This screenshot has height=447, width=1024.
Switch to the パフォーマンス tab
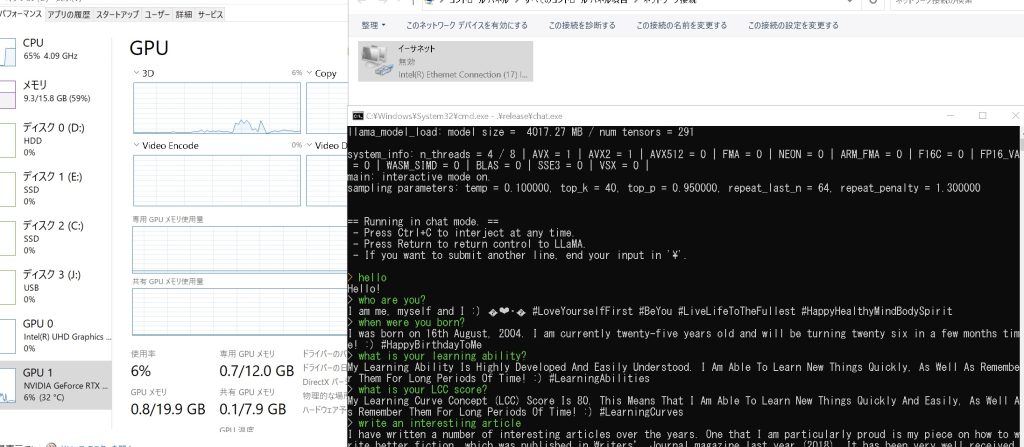21,14
